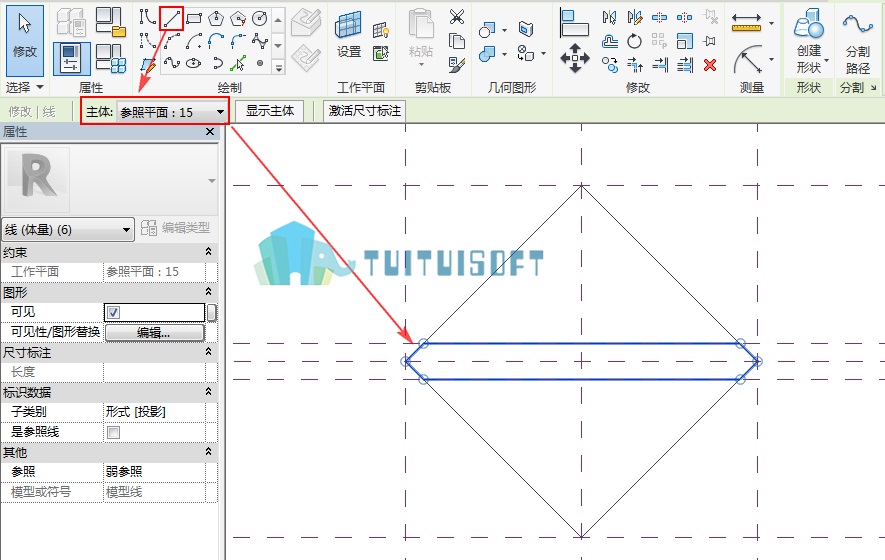Collapse the 其他 section

[208, 452]
